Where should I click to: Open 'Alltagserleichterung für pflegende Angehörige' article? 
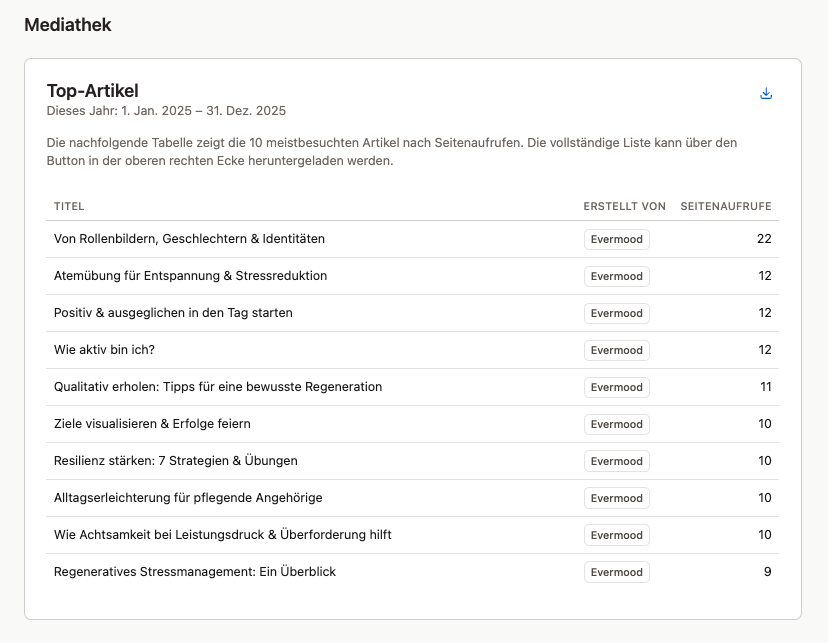click(x=188, y=498)
